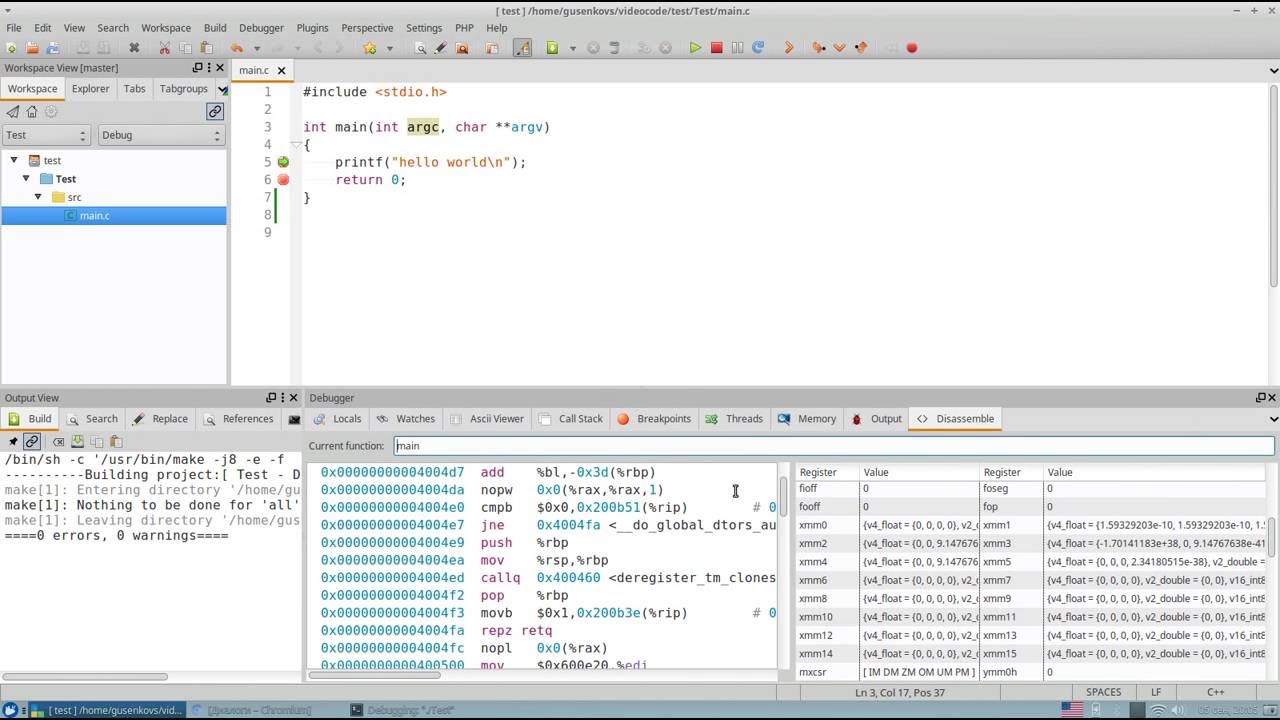Click the home icon in Workspace view
The image size is (1280, 720).
click(x=31, y=112)
